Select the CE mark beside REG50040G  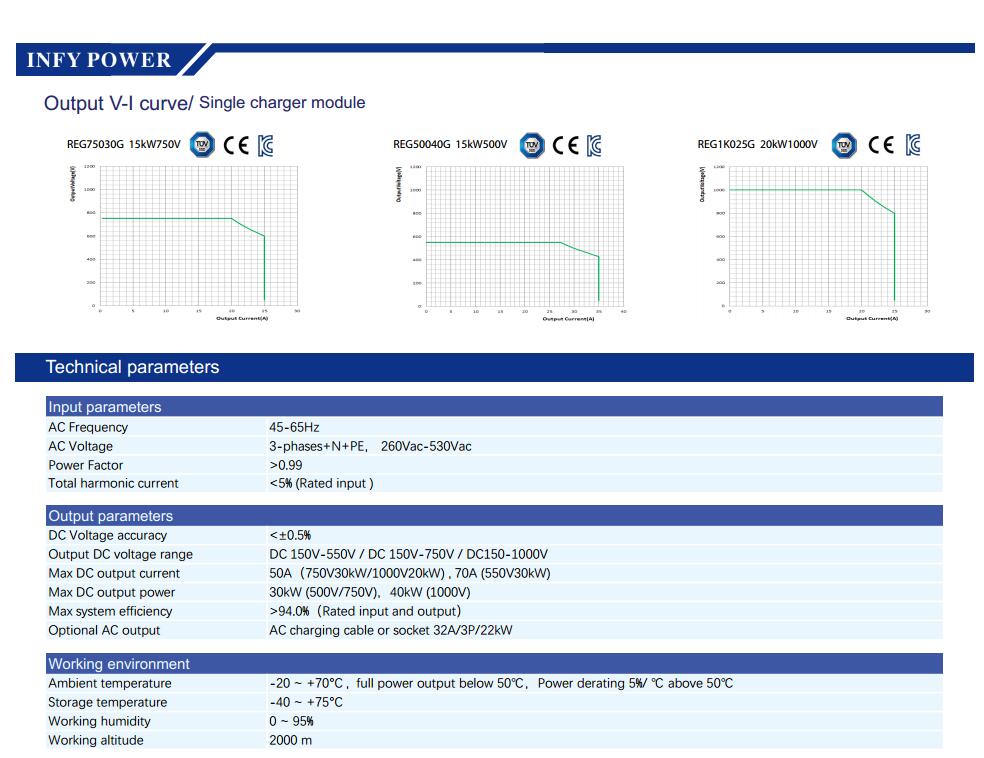[565, 146]
